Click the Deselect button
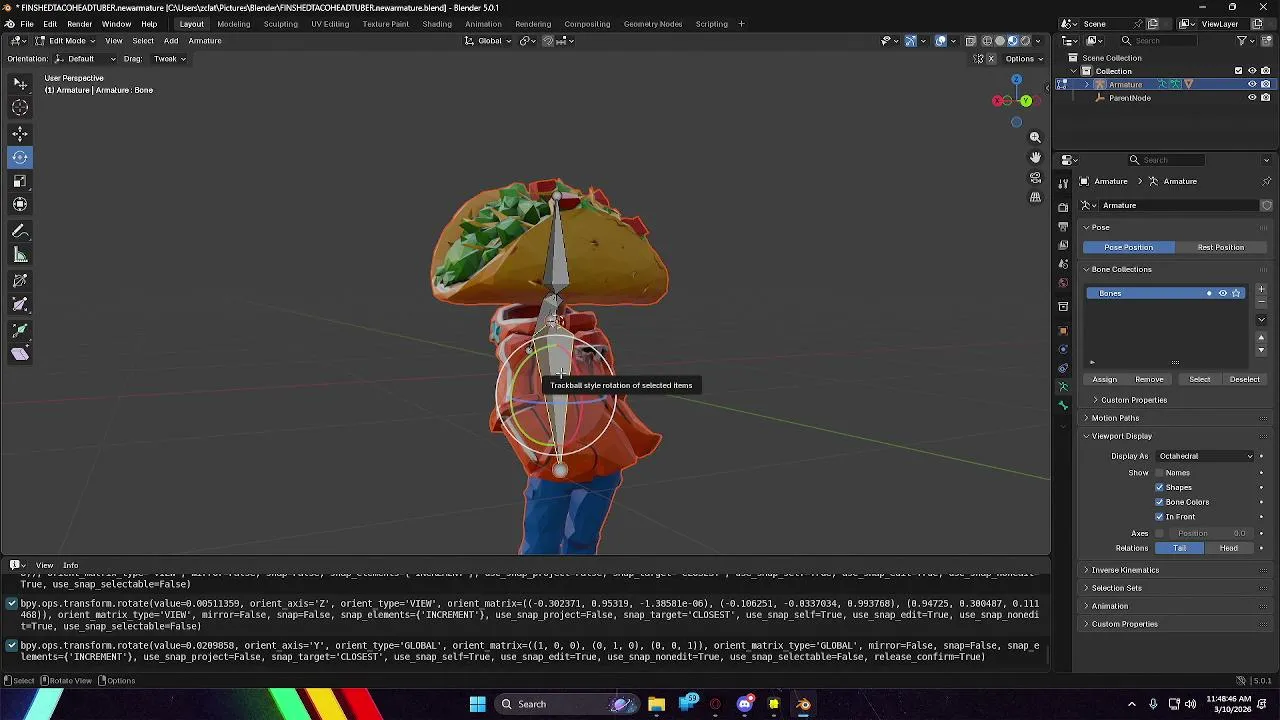This screenshot has height=720, width=1280. point(1245,380)
